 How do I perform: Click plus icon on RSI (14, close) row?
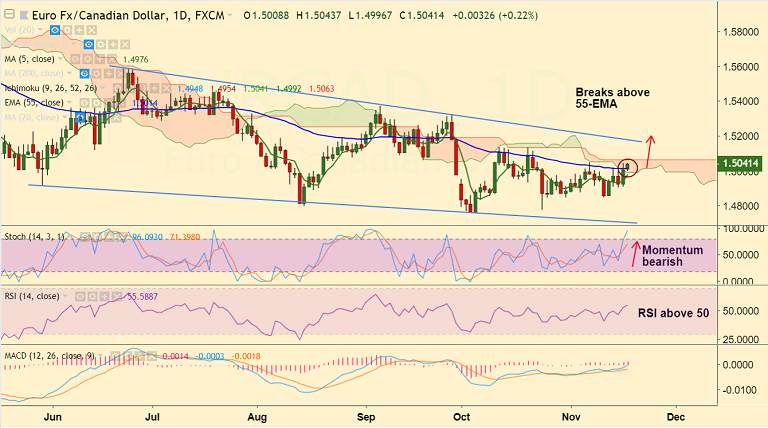104,297
